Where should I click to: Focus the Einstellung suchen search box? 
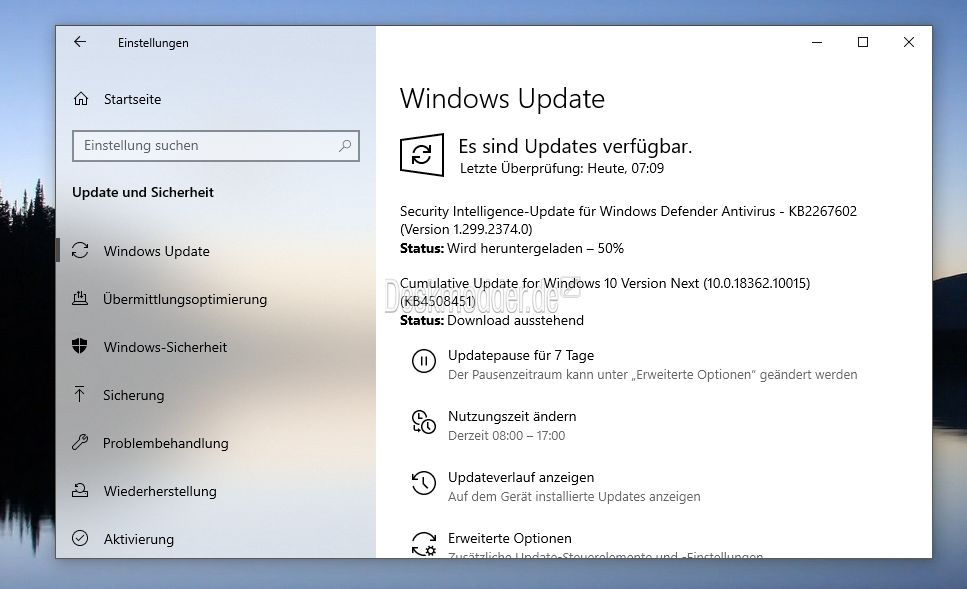tap(216, 146)
